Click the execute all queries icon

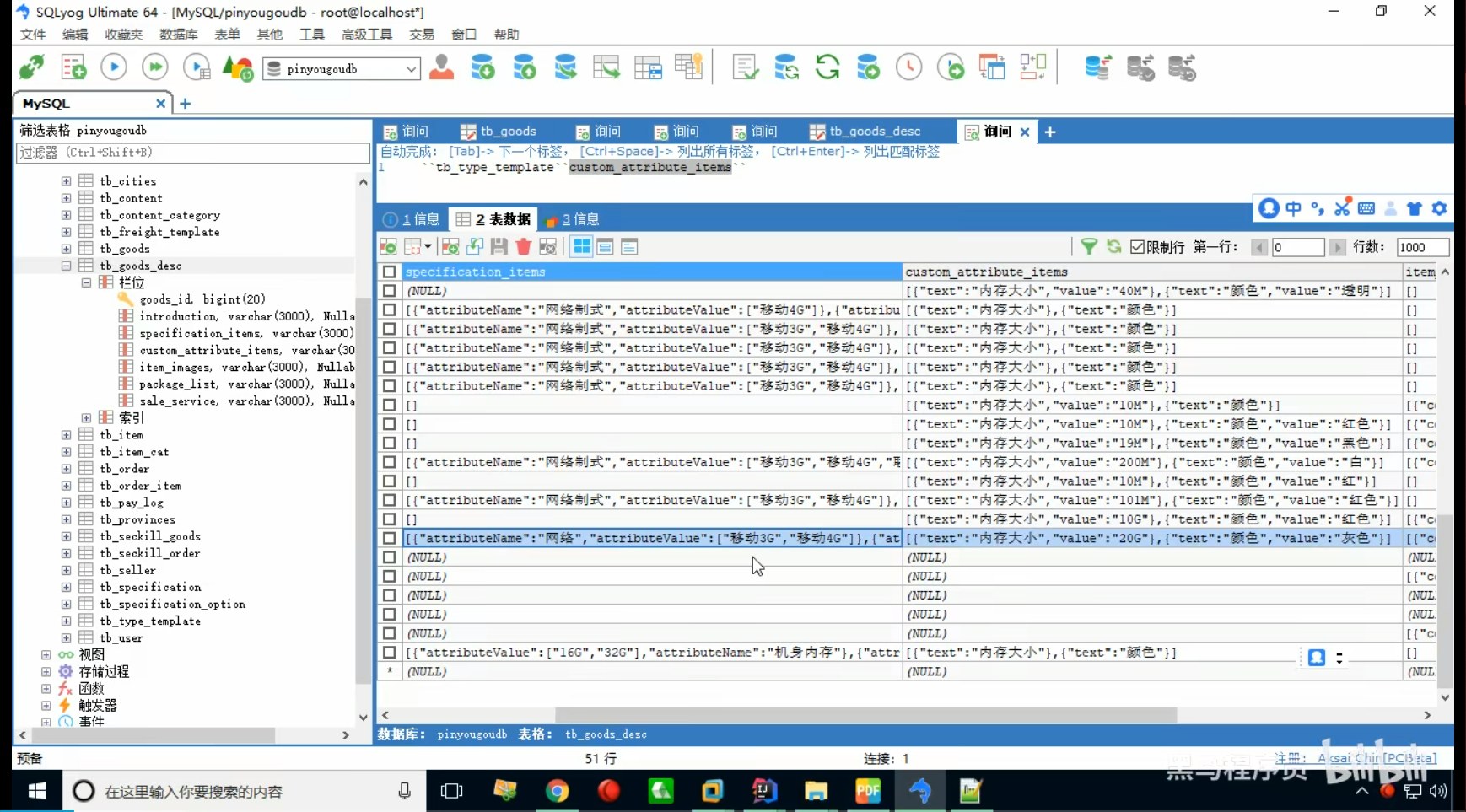[x=155, y=67]
